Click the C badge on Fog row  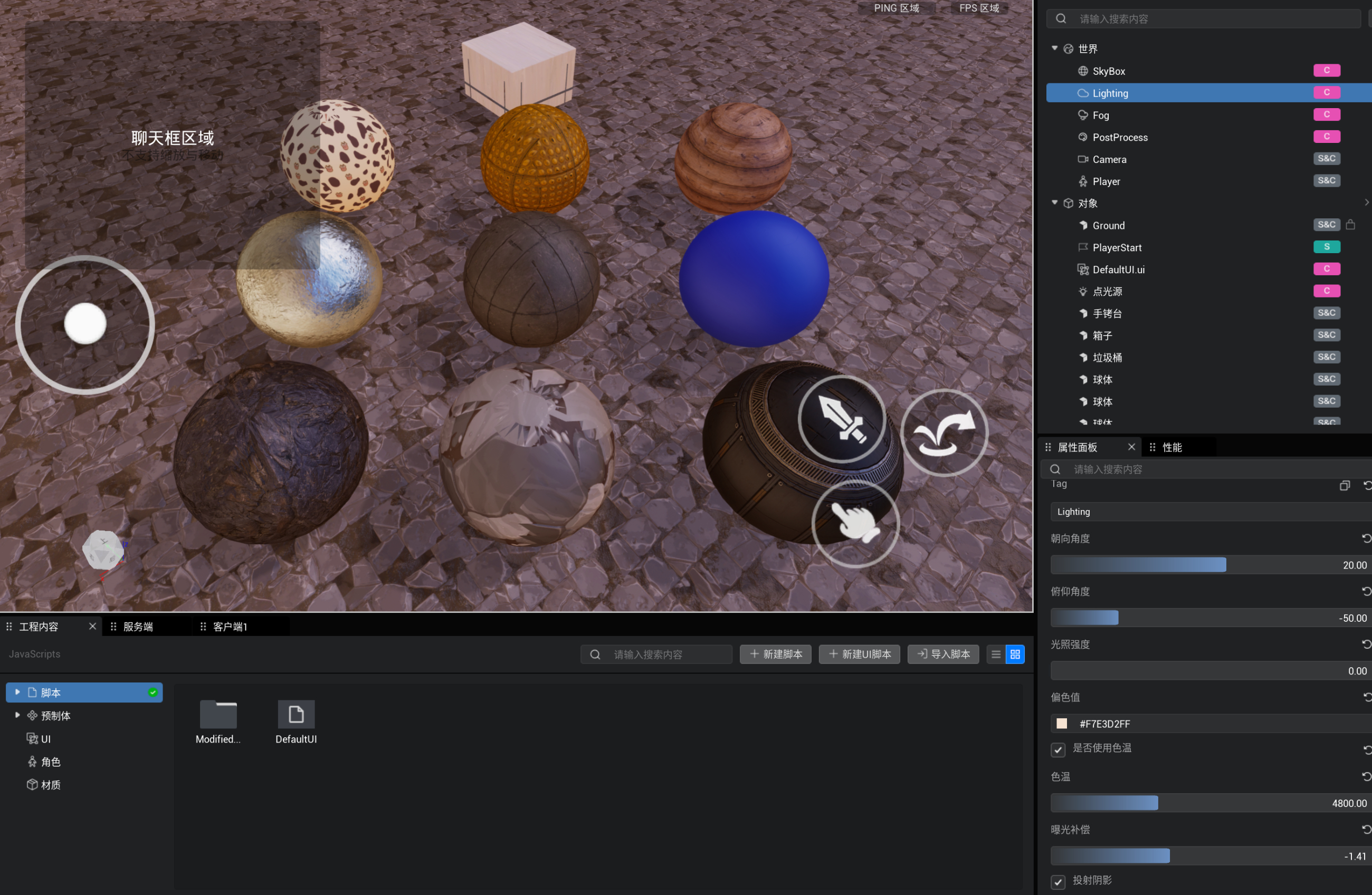(x=1327, y=114)
